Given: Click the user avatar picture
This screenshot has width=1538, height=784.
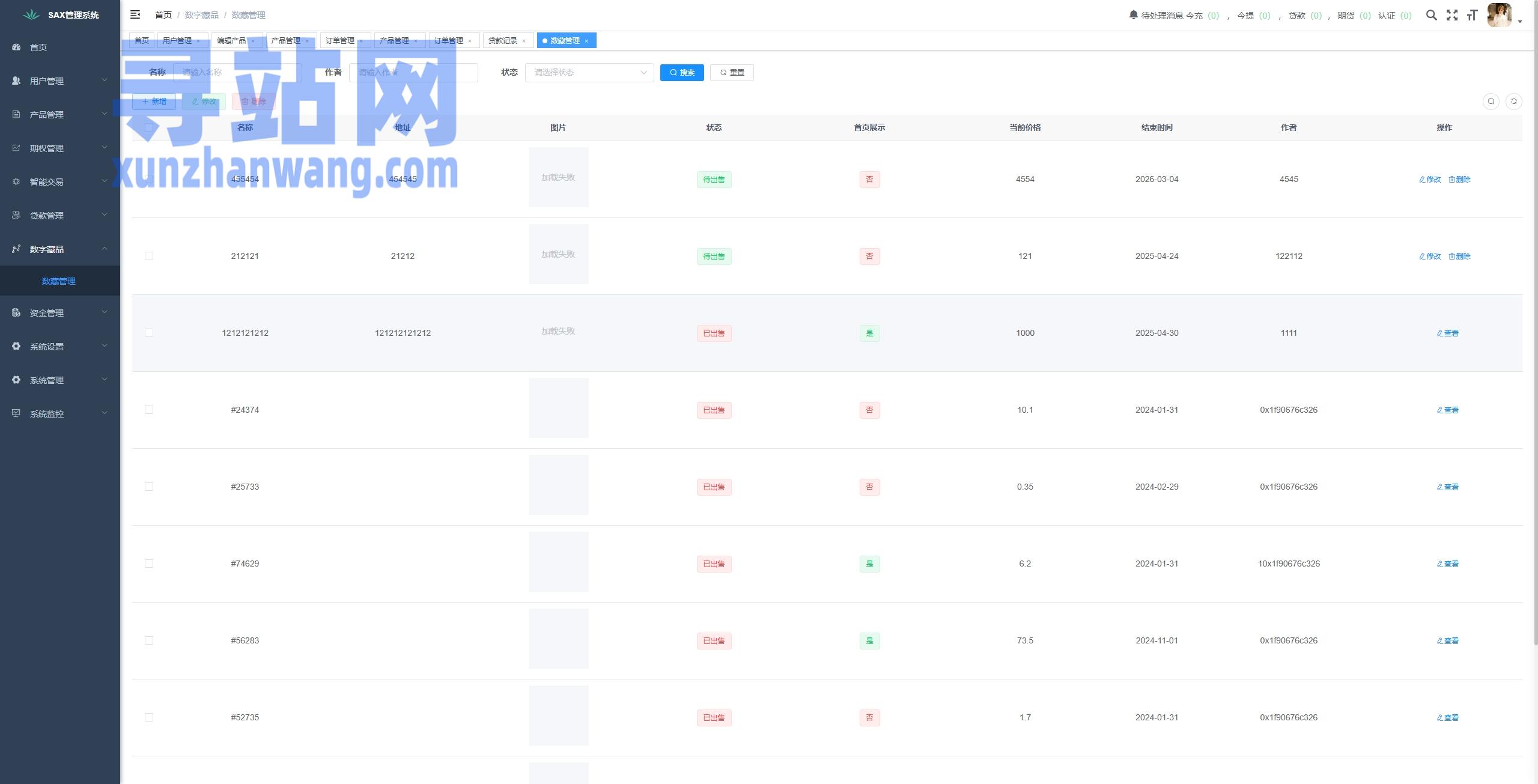Looking at the screenshot, I should [1499, 15].
